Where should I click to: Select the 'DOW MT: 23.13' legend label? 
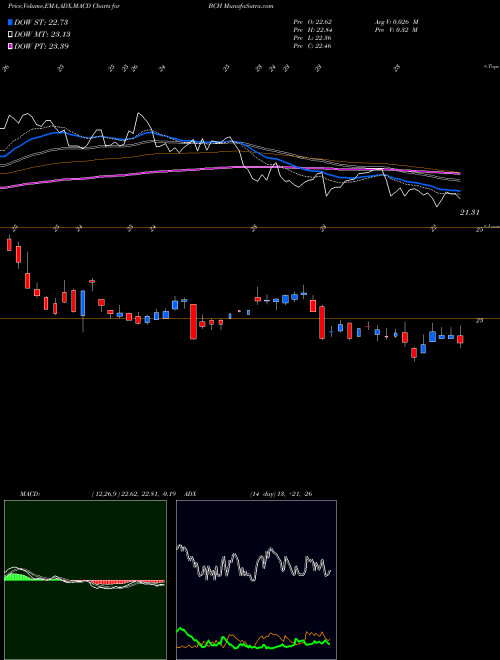coord(43,35)
